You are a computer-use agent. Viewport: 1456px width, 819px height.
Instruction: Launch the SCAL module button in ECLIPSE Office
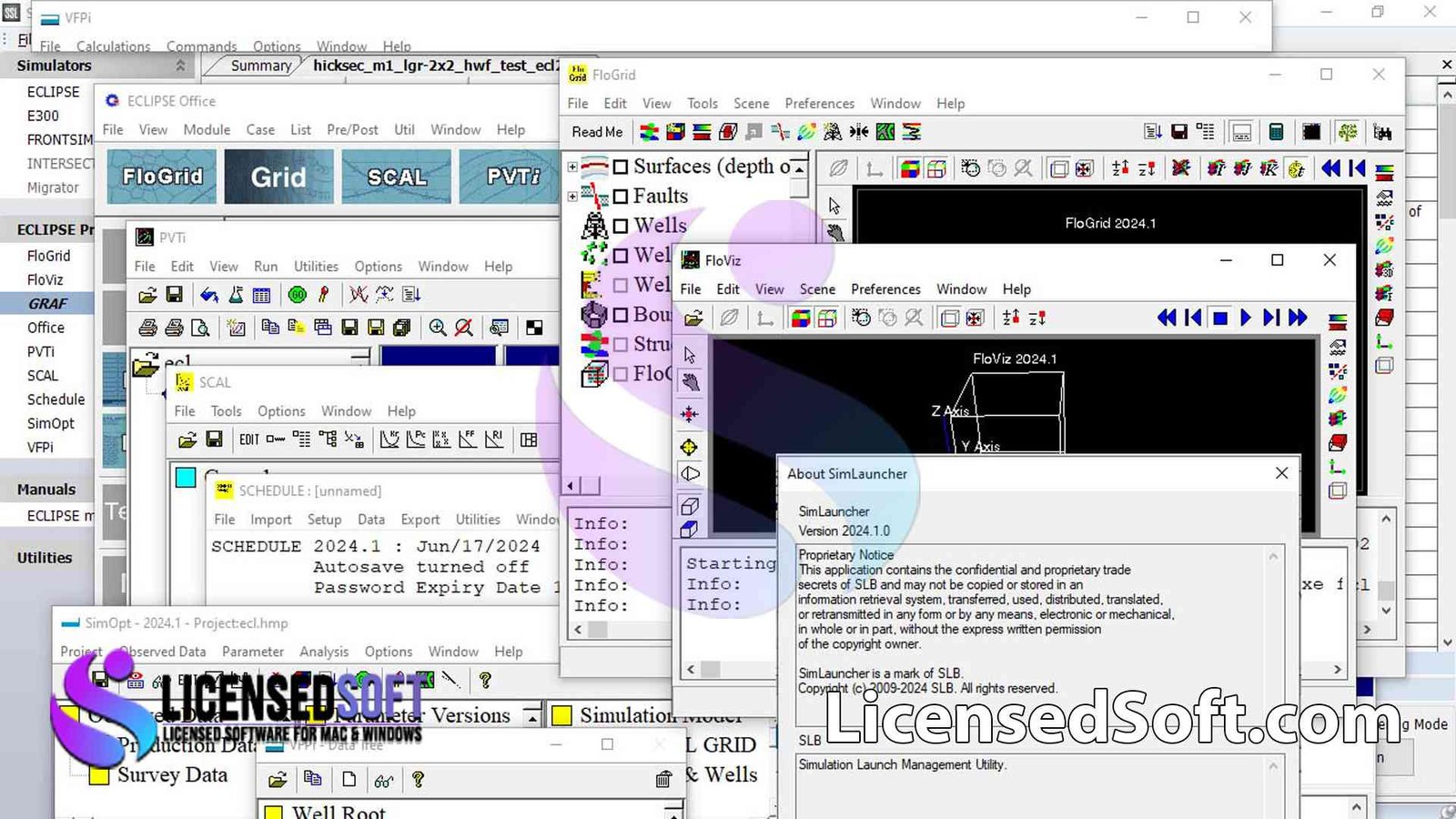pos(397,177)
